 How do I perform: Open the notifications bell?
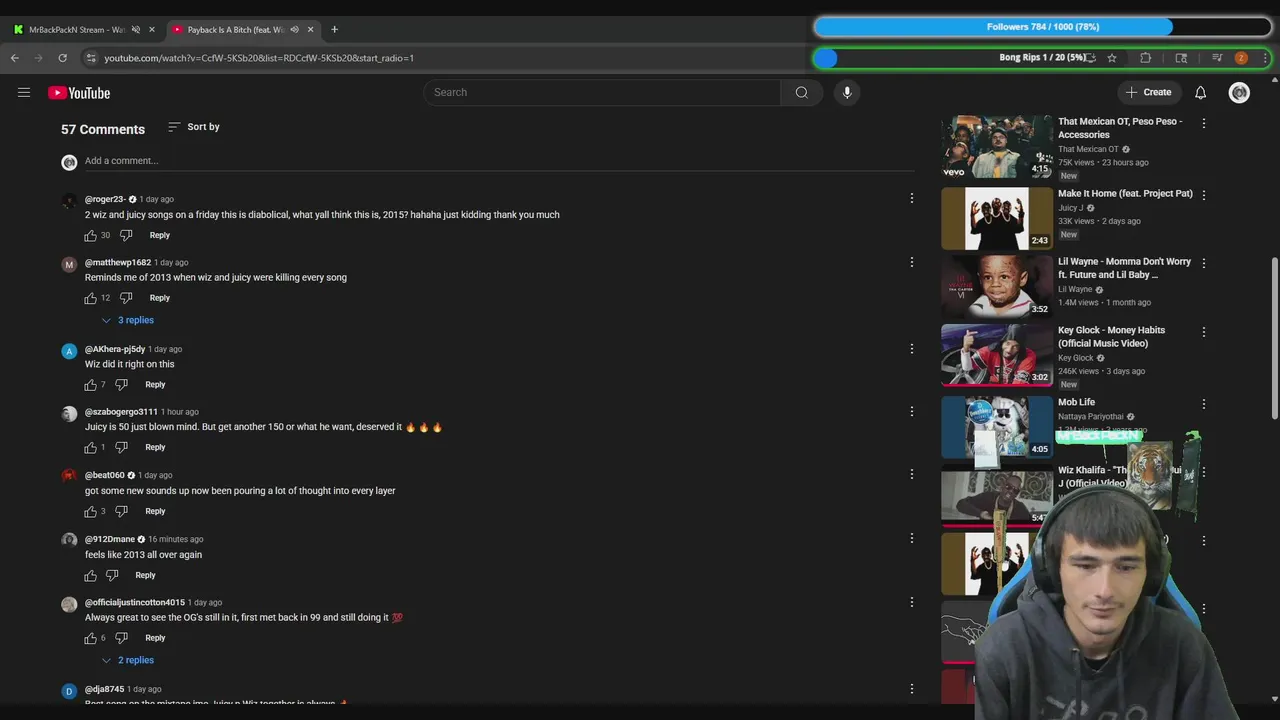click(x=1200, y=92)
